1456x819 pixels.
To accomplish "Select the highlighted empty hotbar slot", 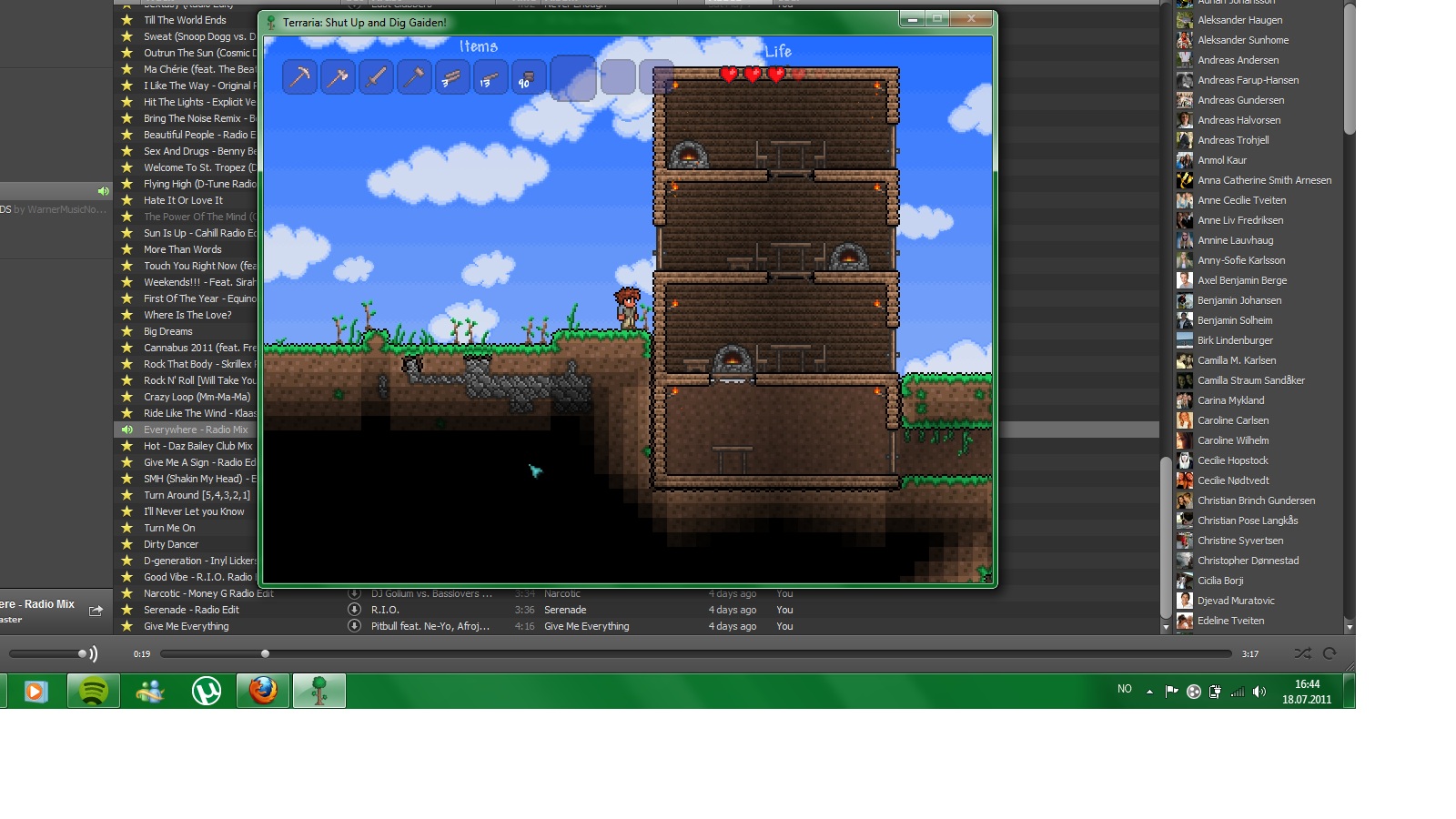I will click(573, 77).
